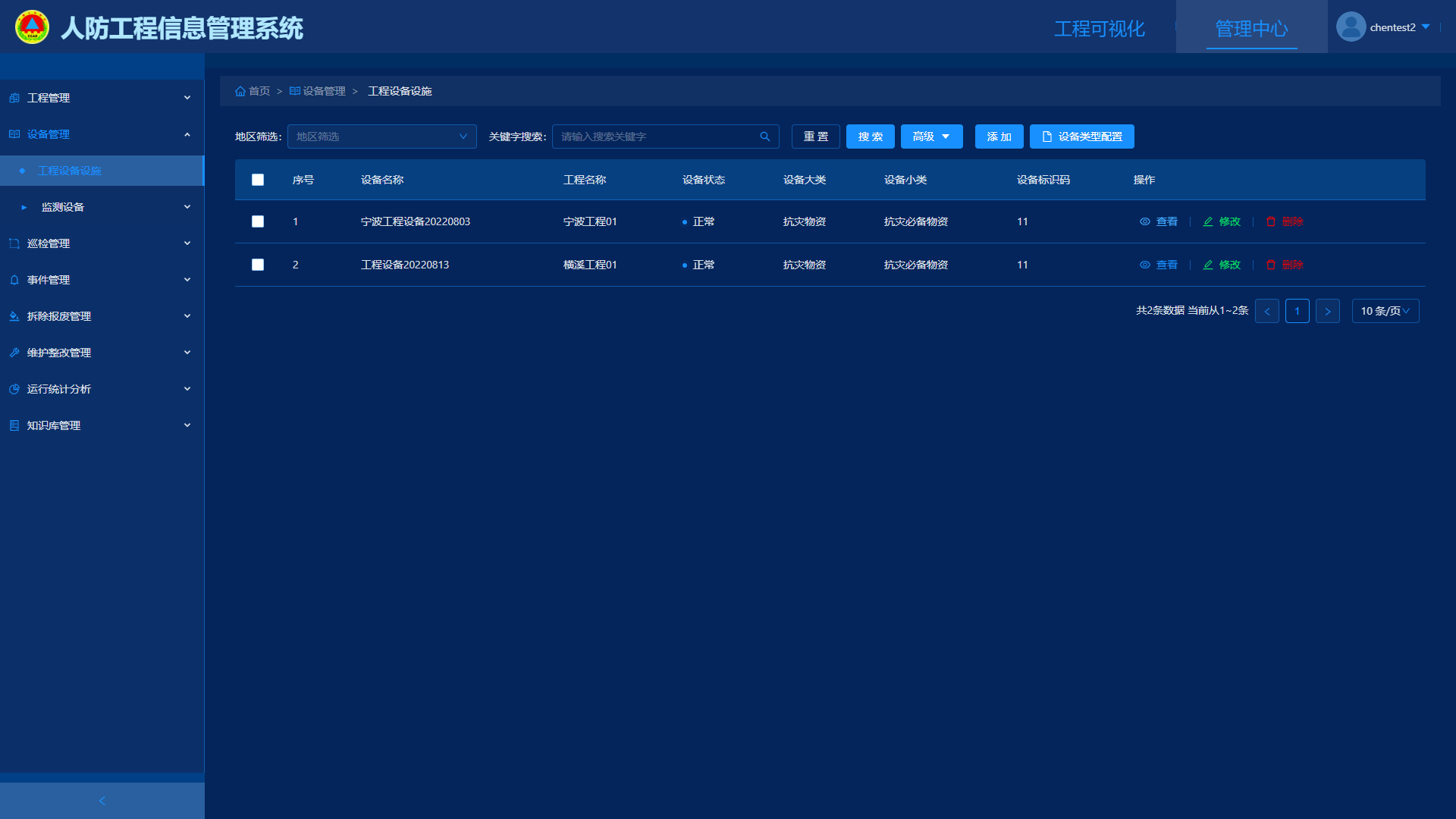Click edit pencil icon for 工程设备20220813

[x=1208, y=265]
